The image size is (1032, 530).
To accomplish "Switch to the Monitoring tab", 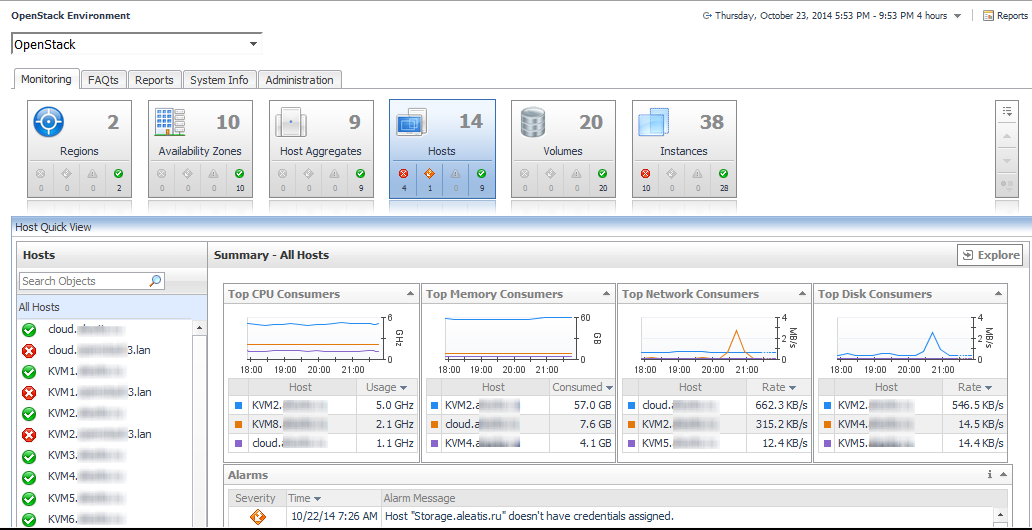I will tap(46, 80).
